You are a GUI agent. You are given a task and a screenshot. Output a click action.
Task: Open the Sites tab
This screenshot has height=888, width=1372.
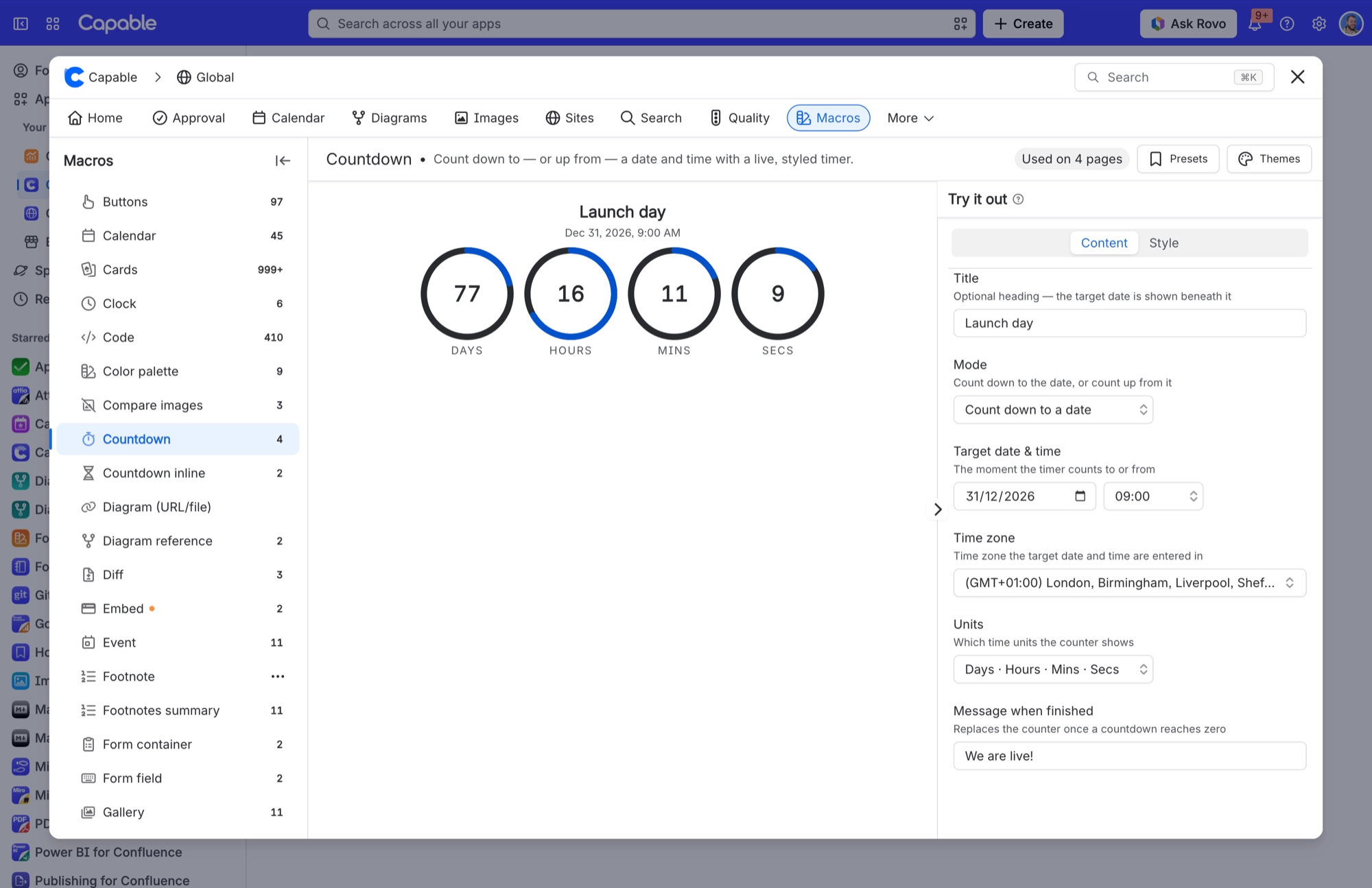pos(569,118)
